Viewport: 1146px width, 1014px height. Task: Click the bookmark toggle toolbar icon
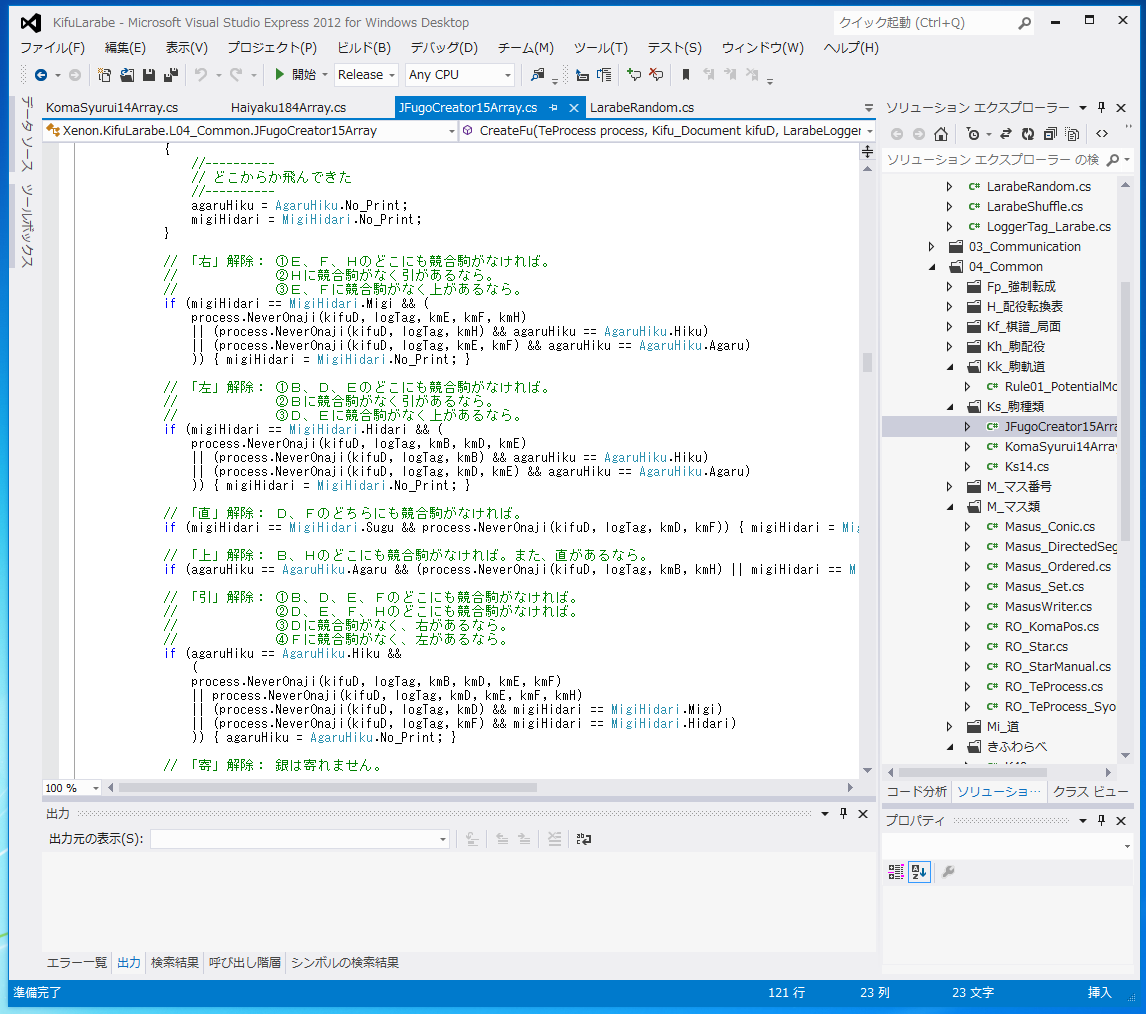(x=686, y=75)
